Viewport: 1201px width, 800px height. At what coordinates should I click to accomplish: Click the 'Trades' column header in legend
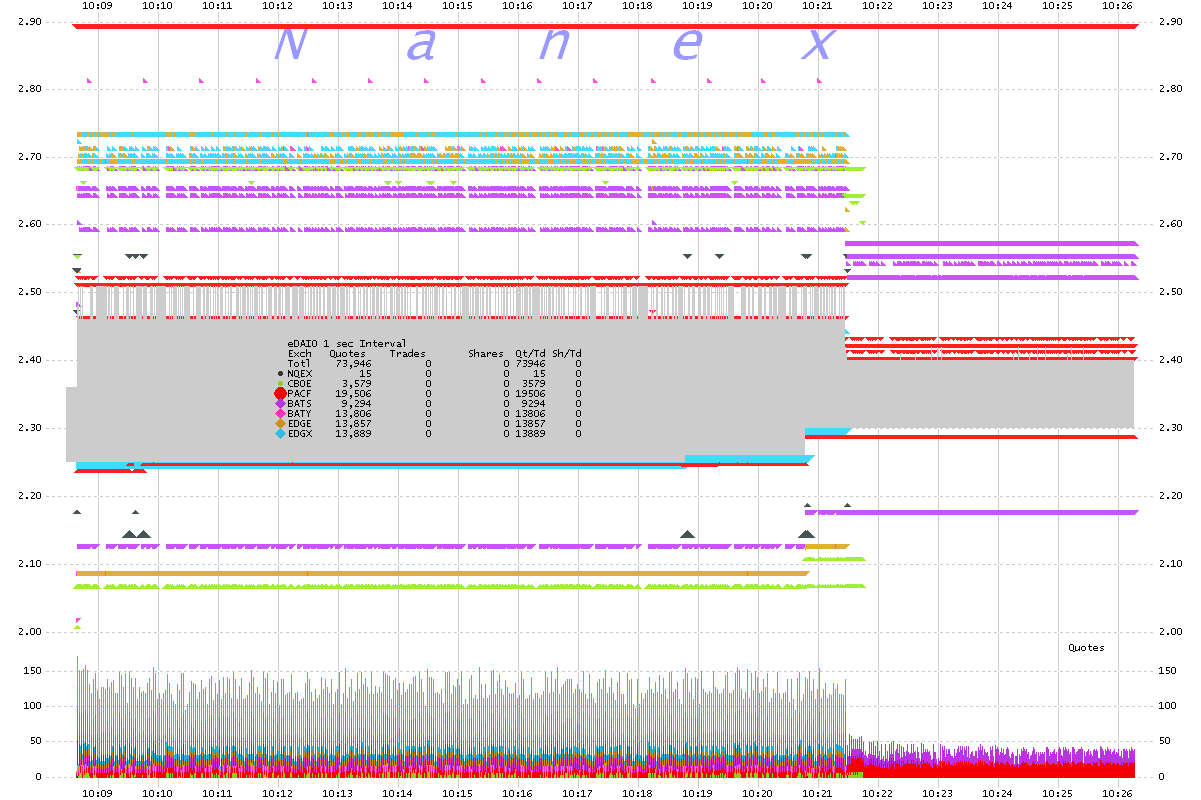(407, 353)
